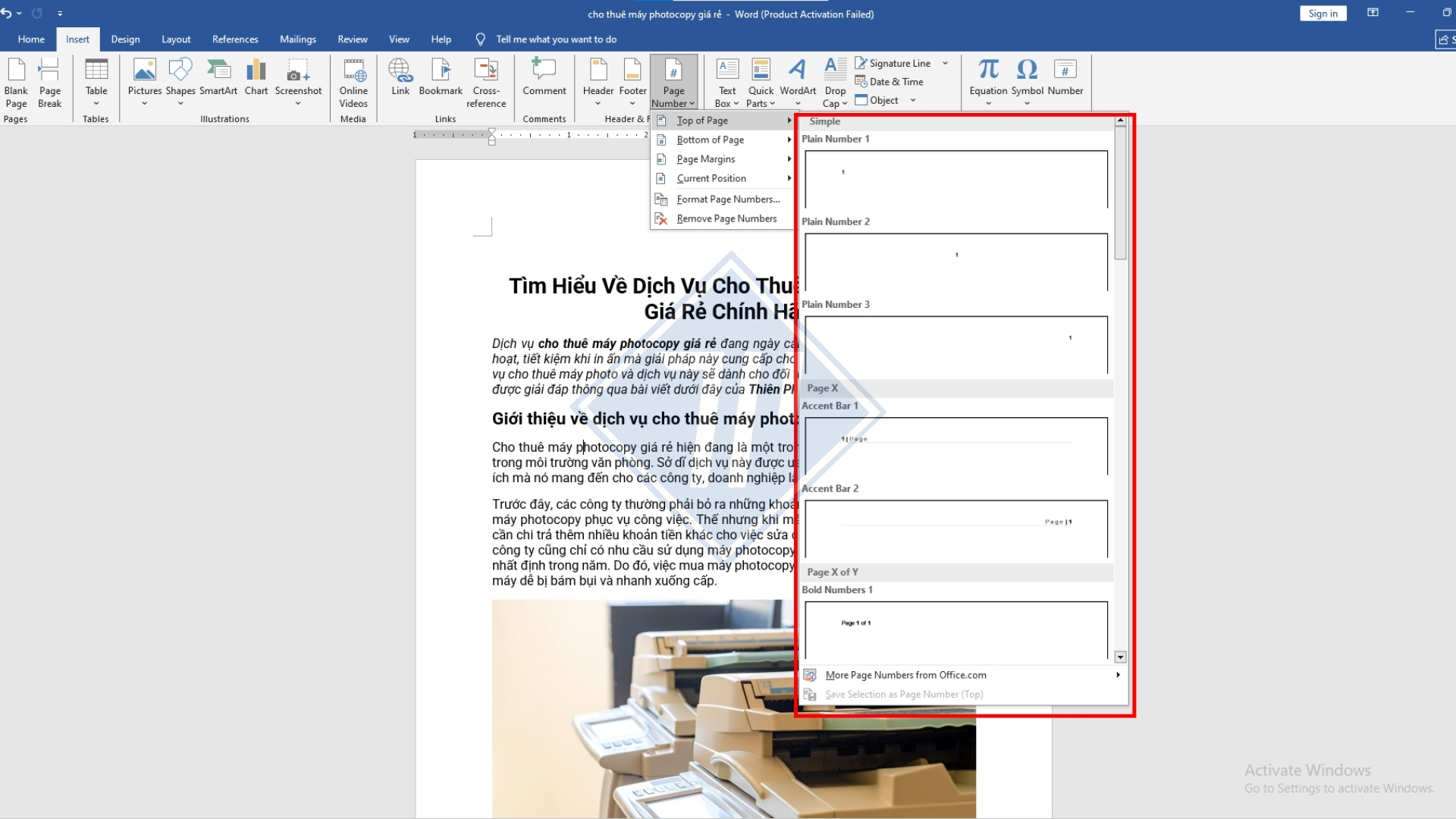
Task: Expand the Bottom of Page submenu
Action: coord(711,139)
